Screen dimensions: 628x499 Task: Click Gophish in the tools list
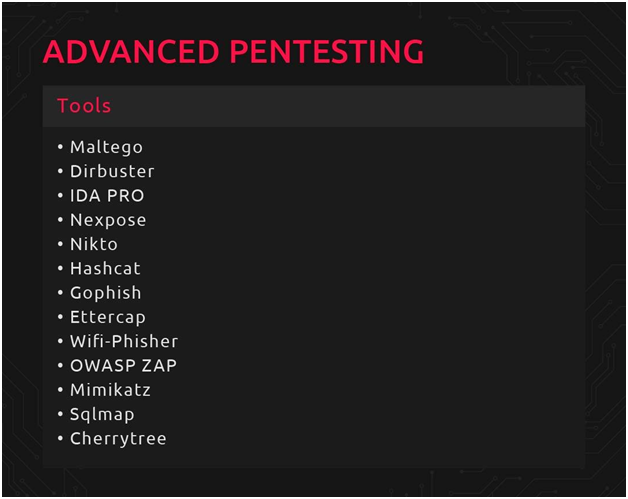[x=105, y=293]
